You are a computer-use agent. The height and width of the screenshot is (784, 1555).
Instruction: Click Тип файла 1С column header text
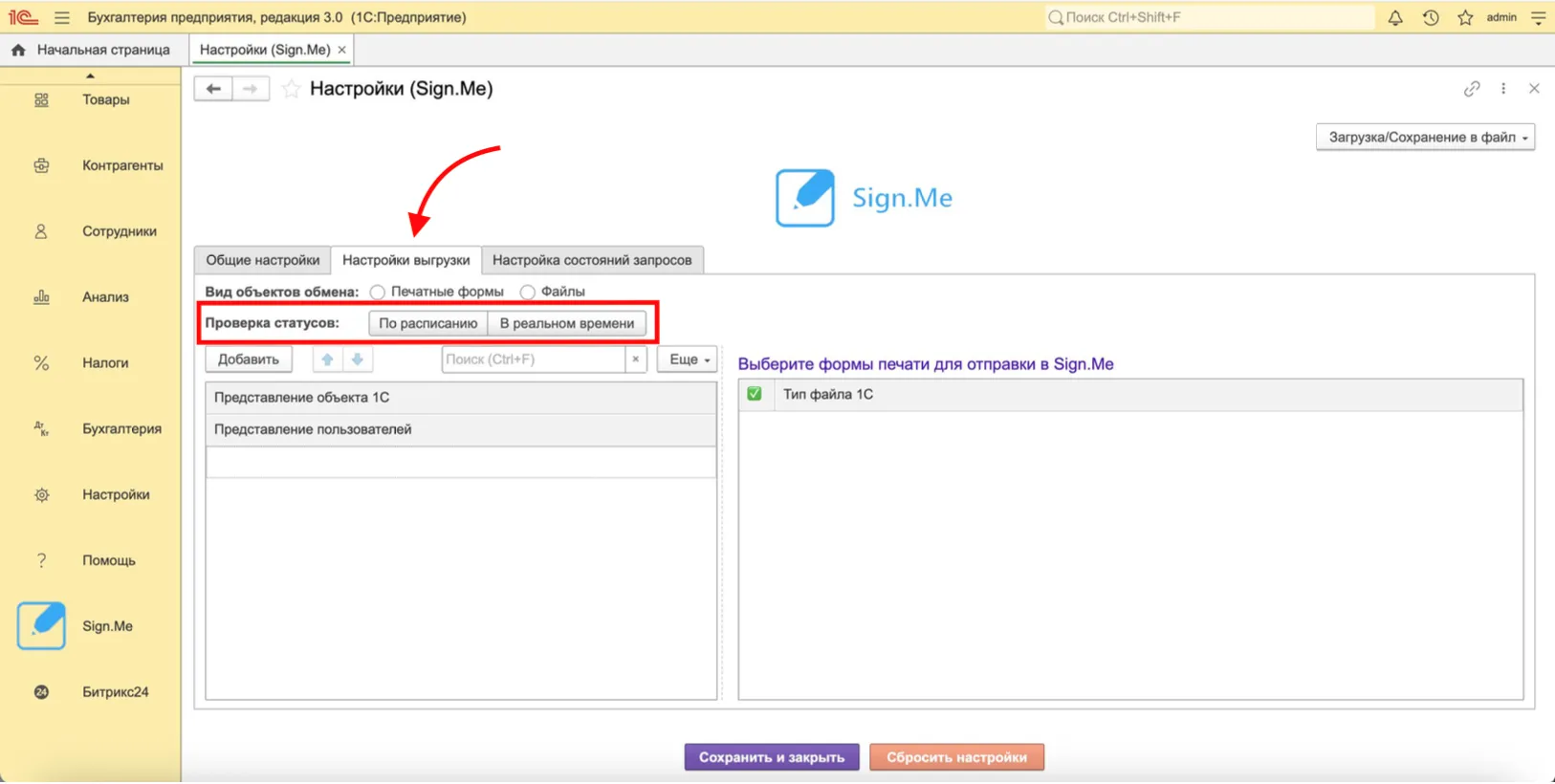tap(828, 394)
